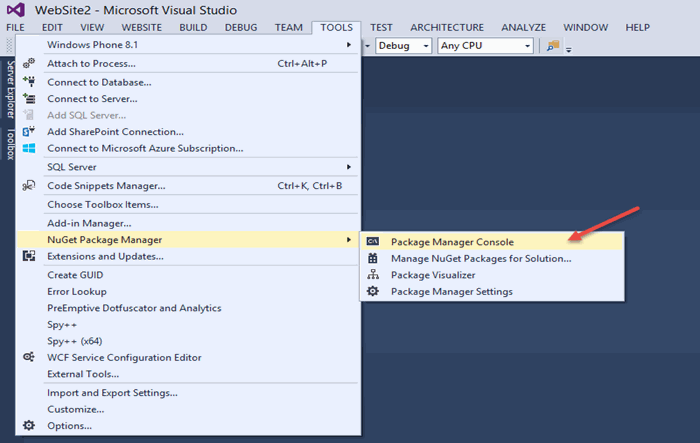Open the HELP menu
This screenshot has width=700, height=443.
coord(638,28)
